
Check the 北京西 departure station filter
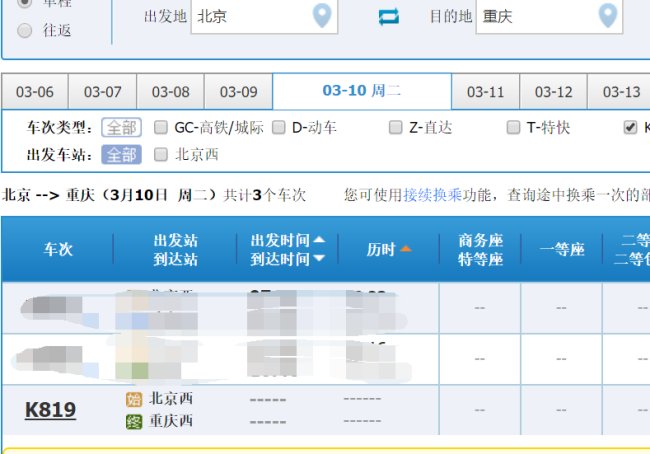[x=161, y=155]
